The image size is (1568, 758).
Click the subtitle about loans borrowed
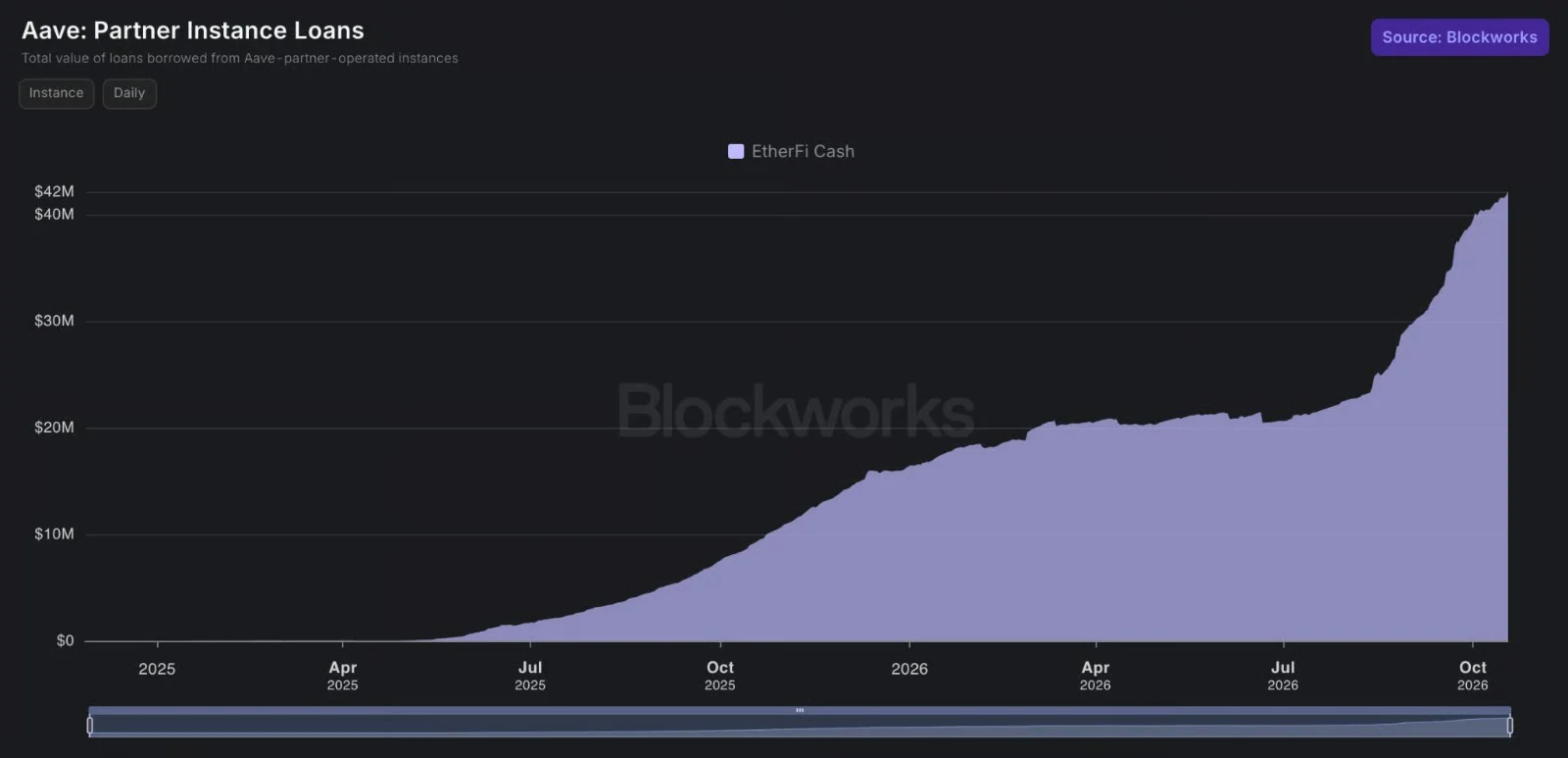[240, 58]
